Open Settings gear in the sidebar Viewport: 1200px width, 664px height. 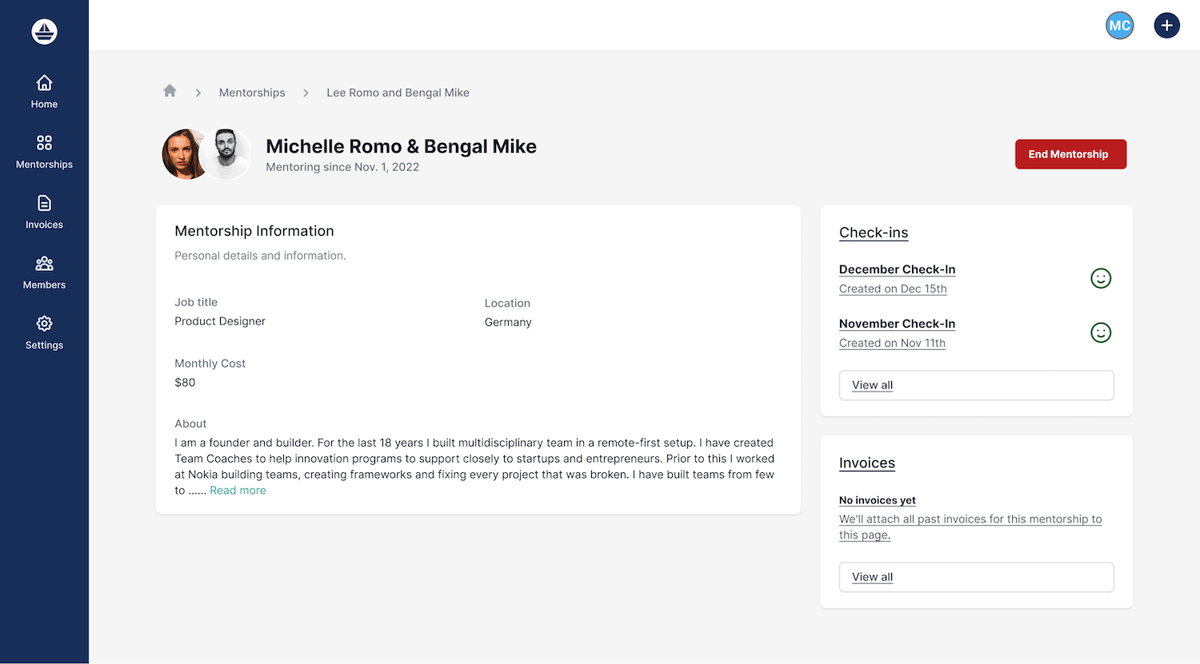pos(44,332)
